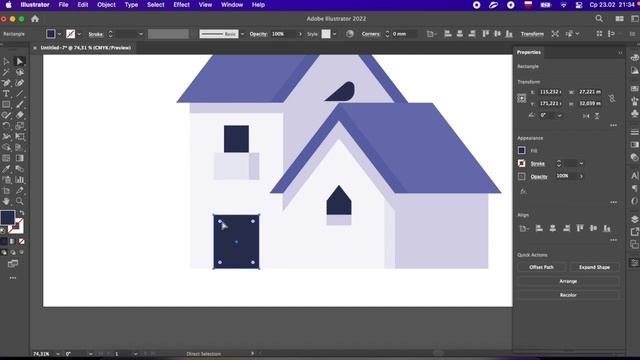Select the Magic Wand tool
Screen dimensions: 640x360
(6, 72)
